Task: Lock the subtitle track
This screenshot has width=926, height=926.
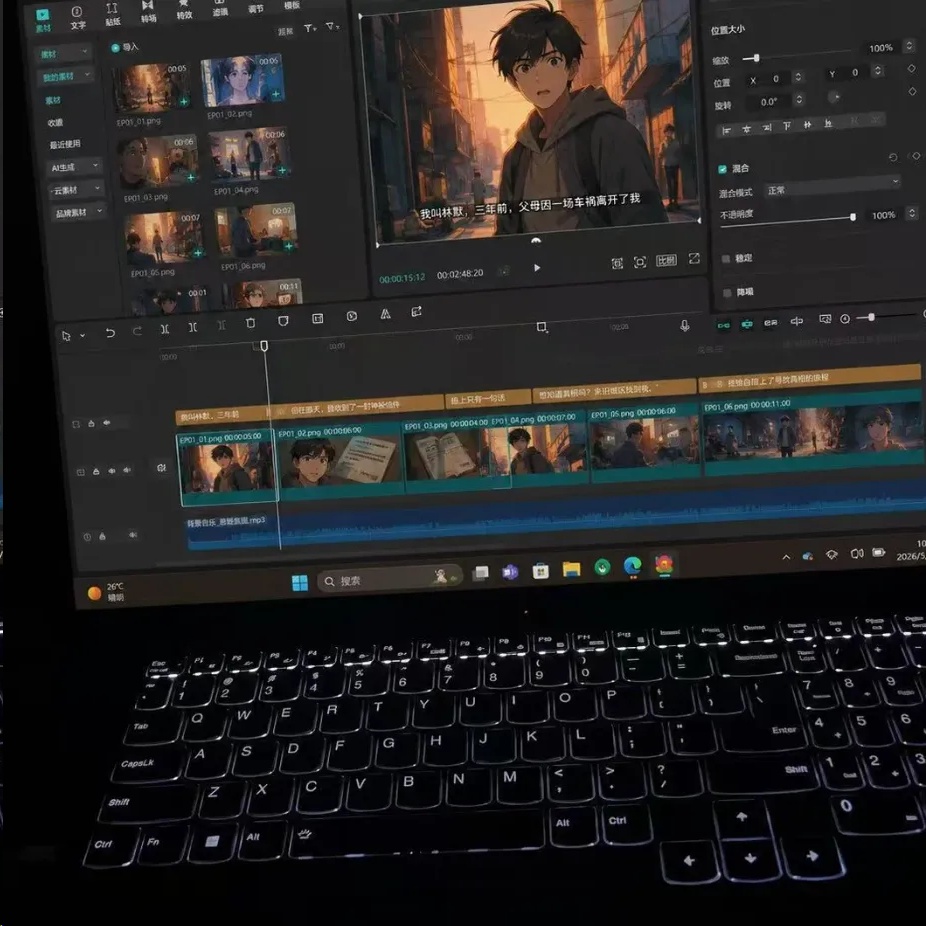Action: 91,423
